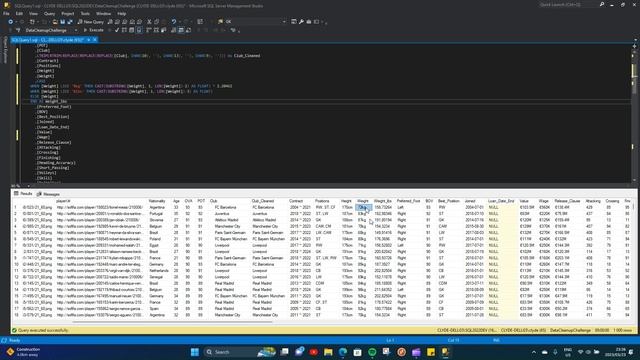Open Sticky Notes from the taskbar
Screen dimensions: 640x360
click(431, 352)
